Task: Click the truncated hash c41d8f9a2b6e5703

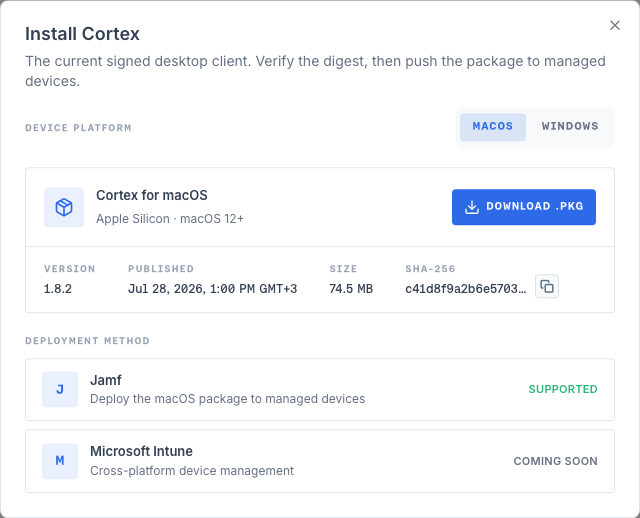Action: click(466, 289)
